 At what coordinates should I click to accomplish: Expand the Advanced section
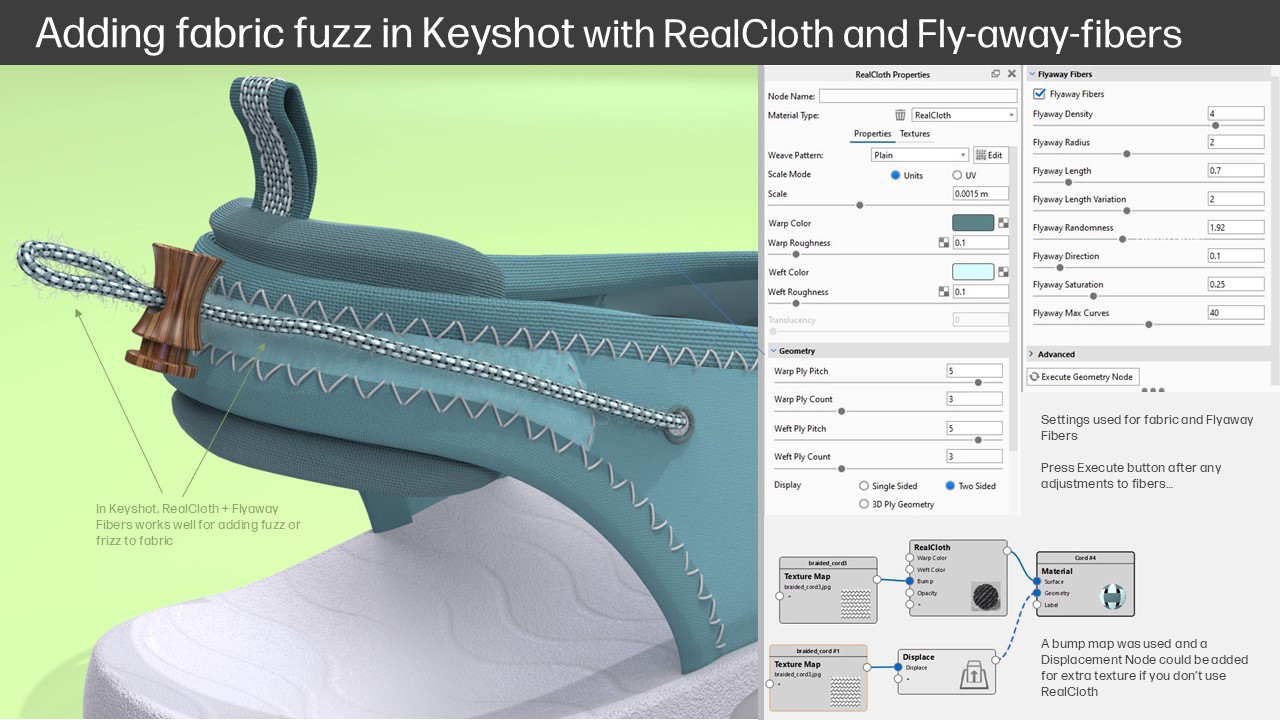coord(1030,353)
